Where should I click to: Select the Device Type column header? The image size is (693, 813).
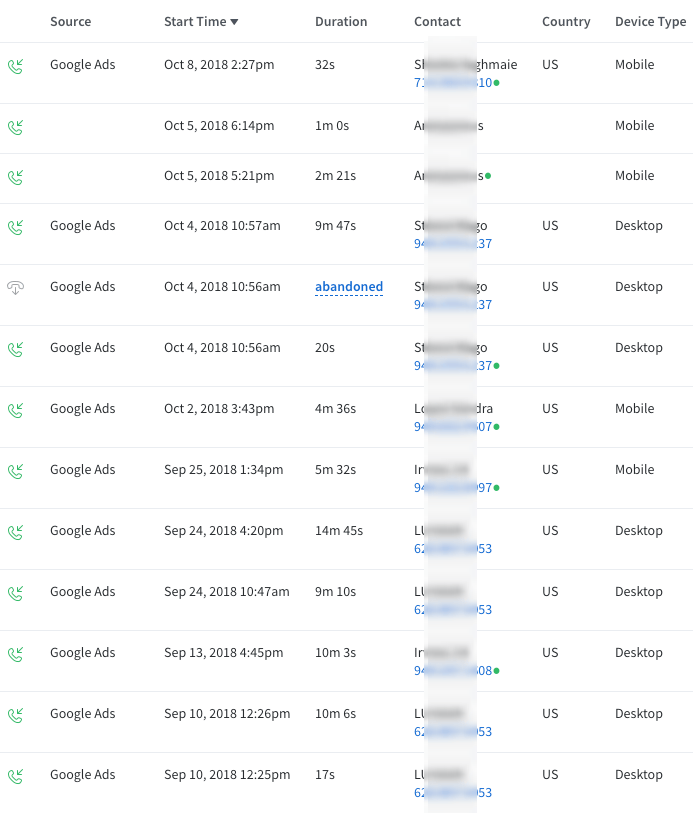coord(650,22)
